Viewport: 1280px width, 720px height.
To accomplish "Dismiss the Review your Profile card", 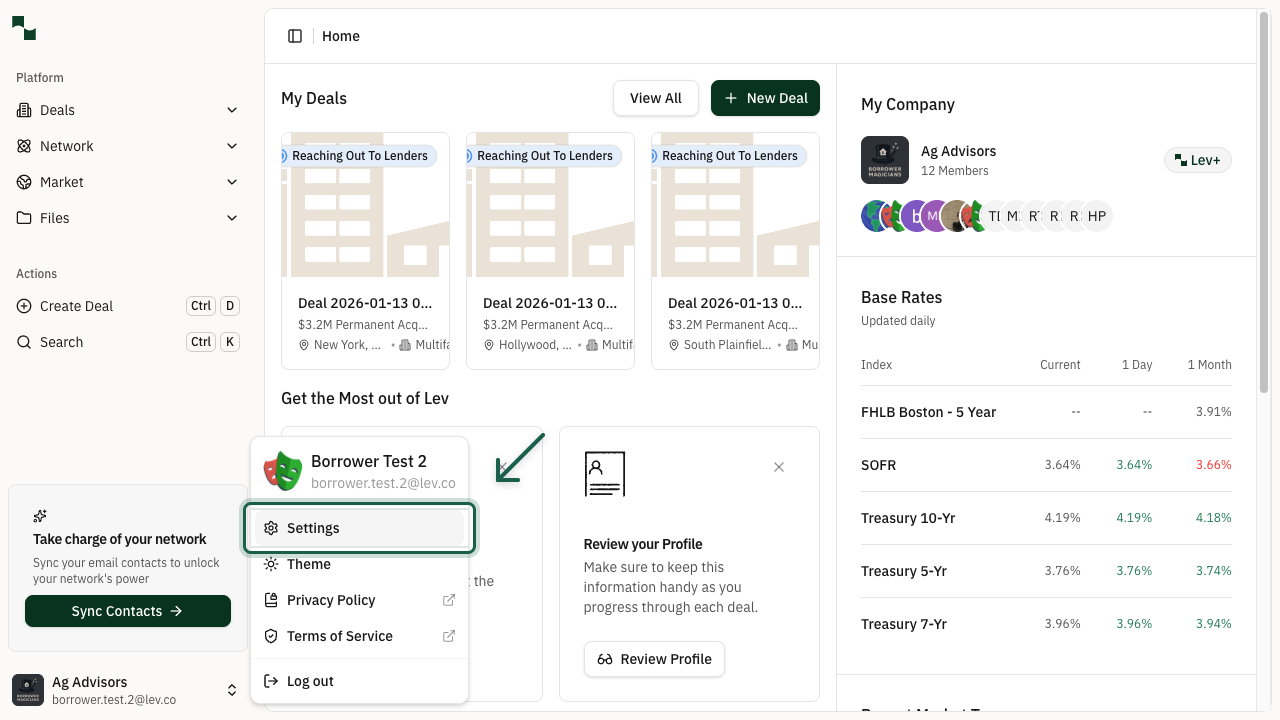I will (779, 467).
